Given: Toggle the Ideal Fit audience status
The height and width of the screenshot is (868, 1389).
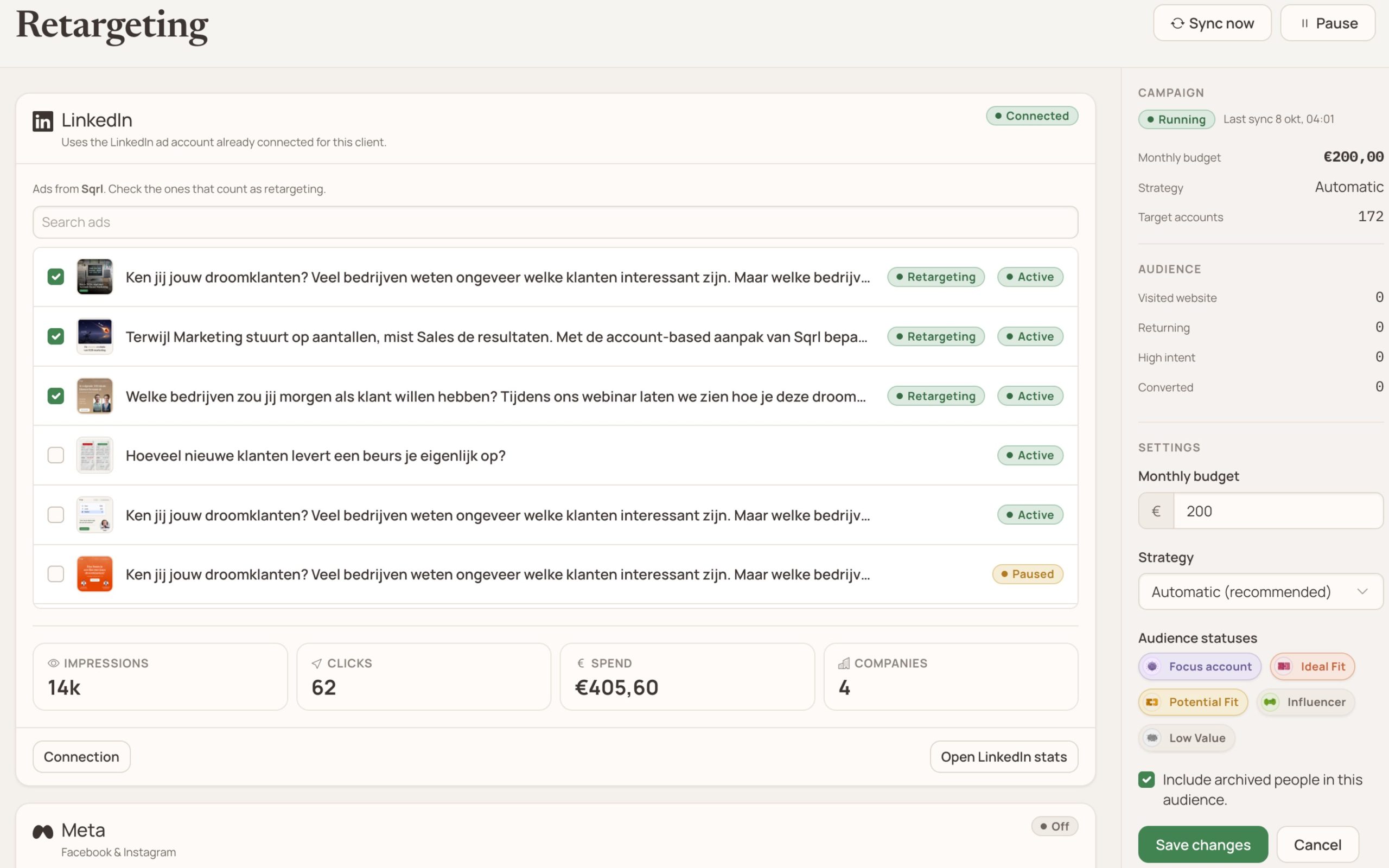Looking at the screenshot, I should click(x=1312, y=666).
